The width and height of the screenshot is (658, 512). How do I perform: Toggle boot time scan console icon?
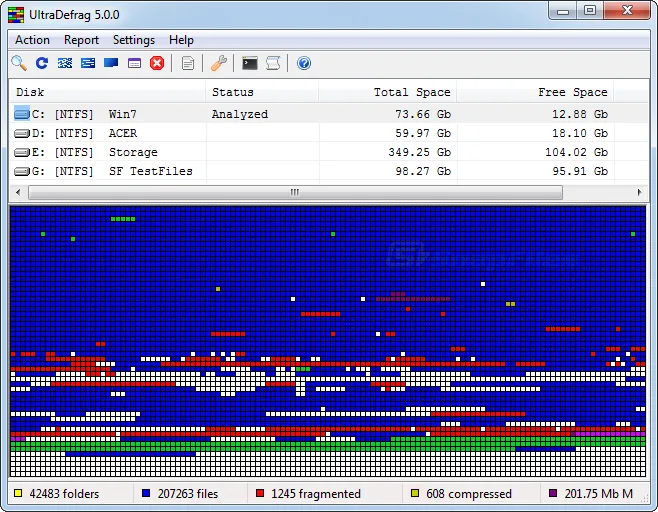tap(250, 63)
